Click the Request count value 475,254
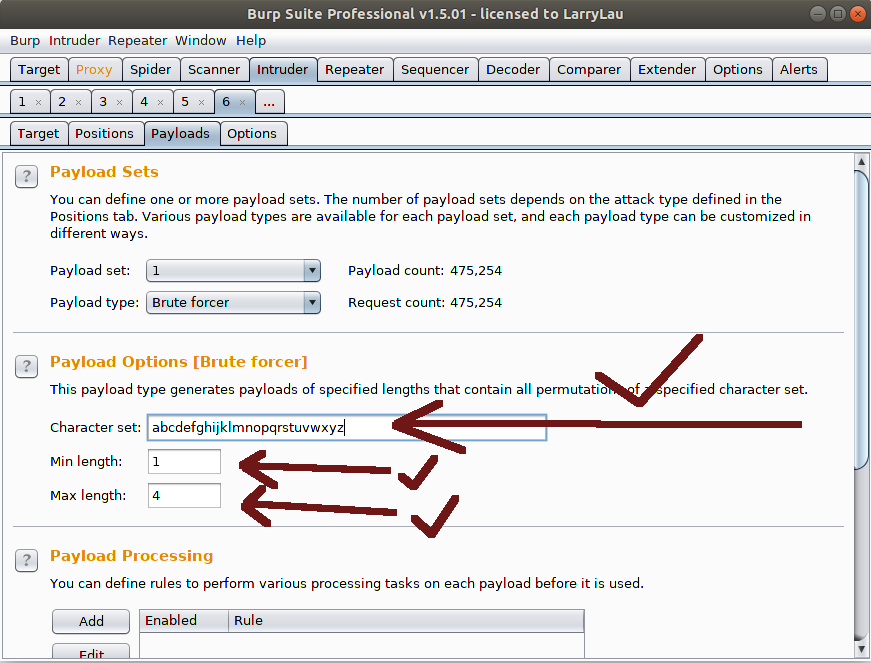This screenshot has width=871, height=663. (x=476, y=303)
